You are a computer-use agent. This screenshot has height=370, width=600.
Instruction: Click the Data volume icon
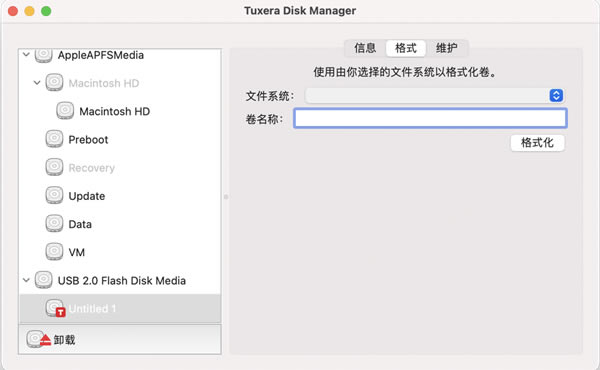pos(54,224)
